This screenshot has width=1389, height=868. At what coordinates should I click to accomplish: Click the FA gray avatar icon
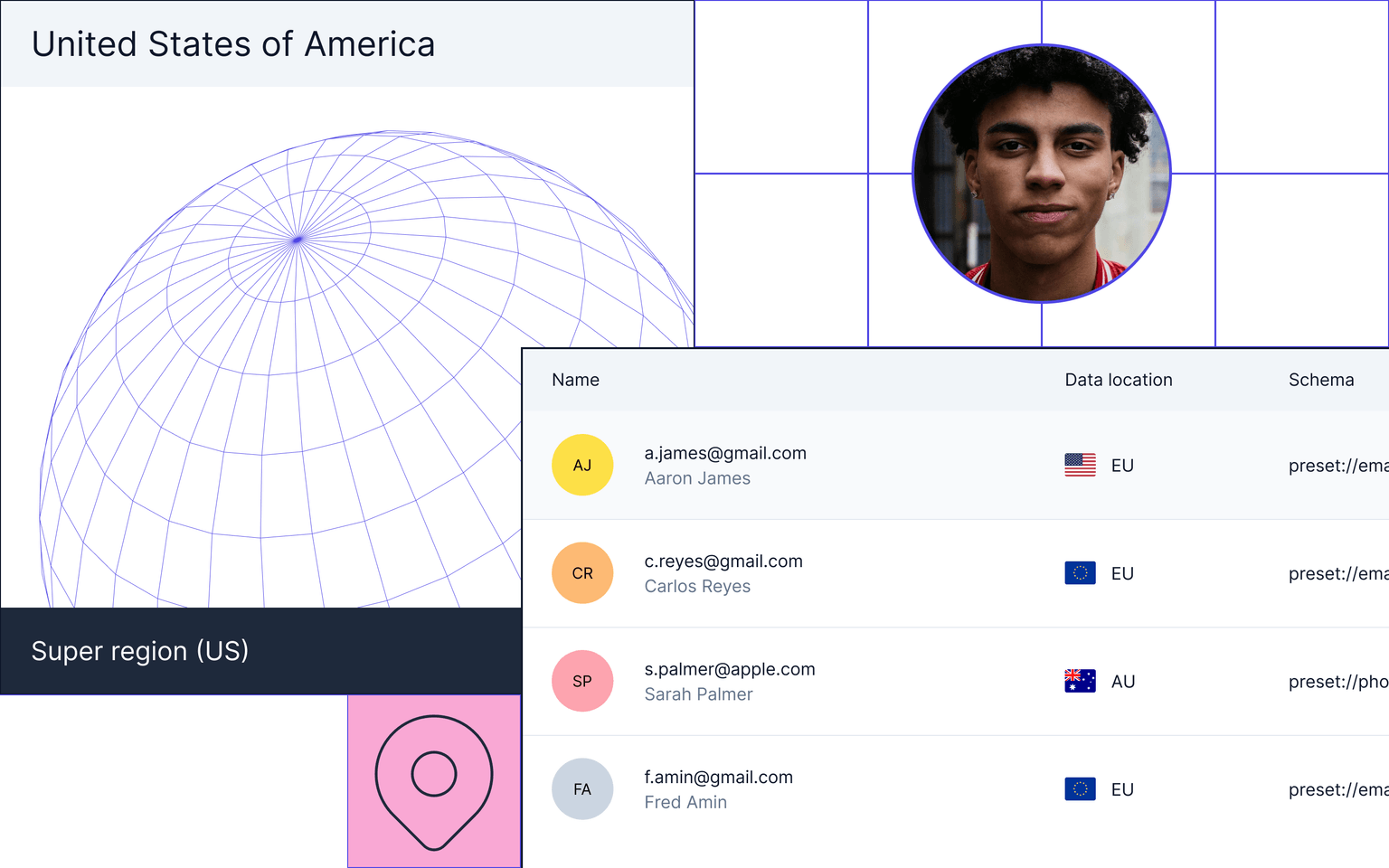[x=582, y=789]
